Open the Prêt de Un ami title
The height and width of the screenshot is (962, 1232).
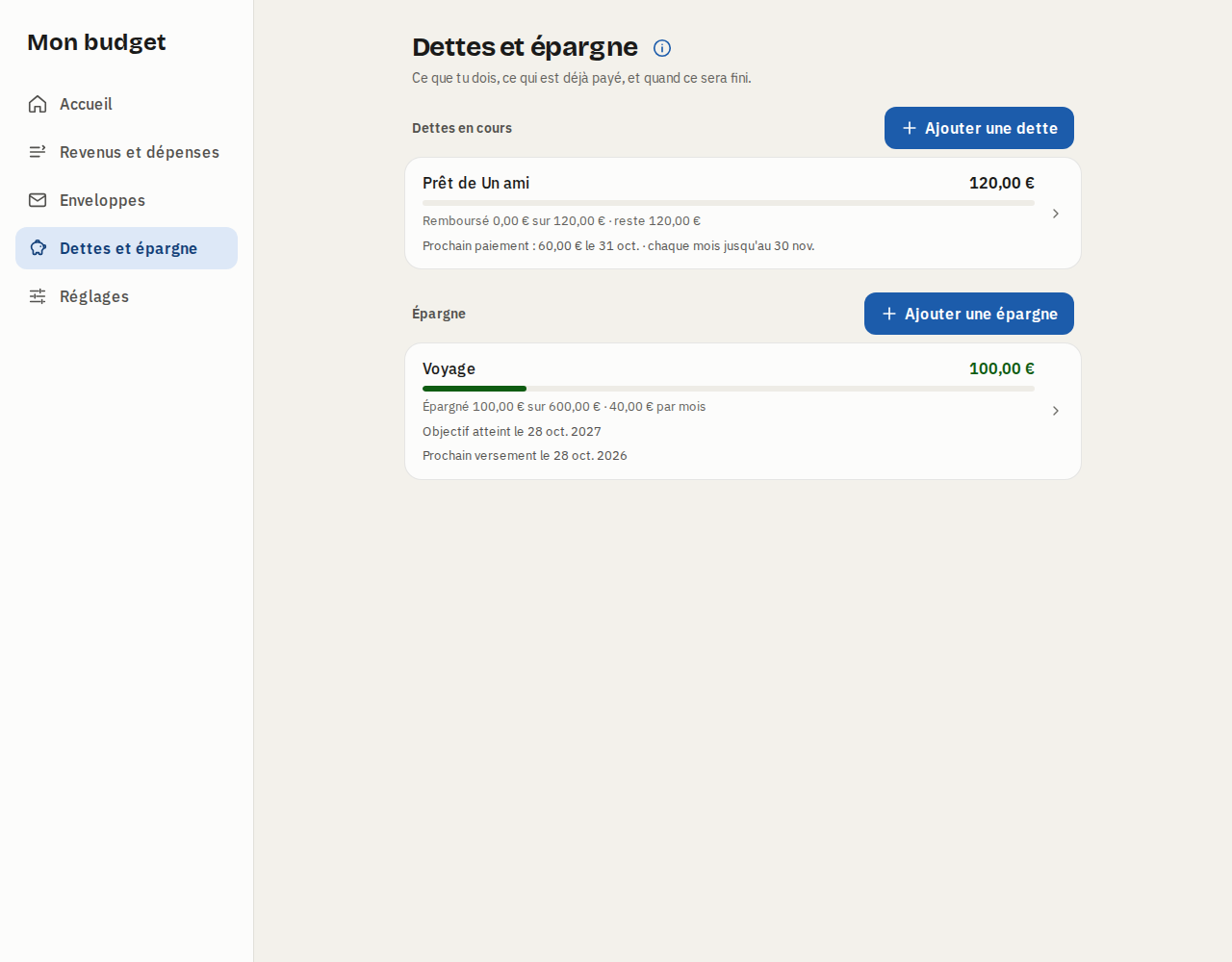[x=475, y=183]
